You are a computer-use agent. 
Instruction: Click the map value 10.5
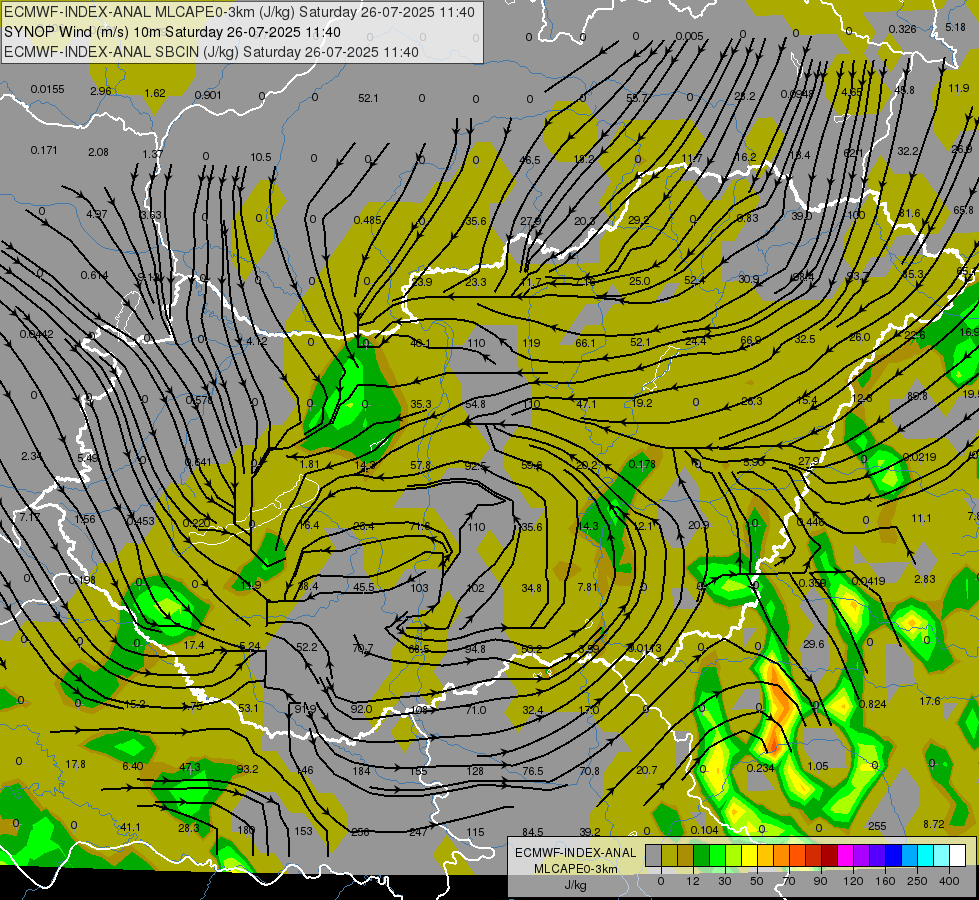click(x=261, y=157)
